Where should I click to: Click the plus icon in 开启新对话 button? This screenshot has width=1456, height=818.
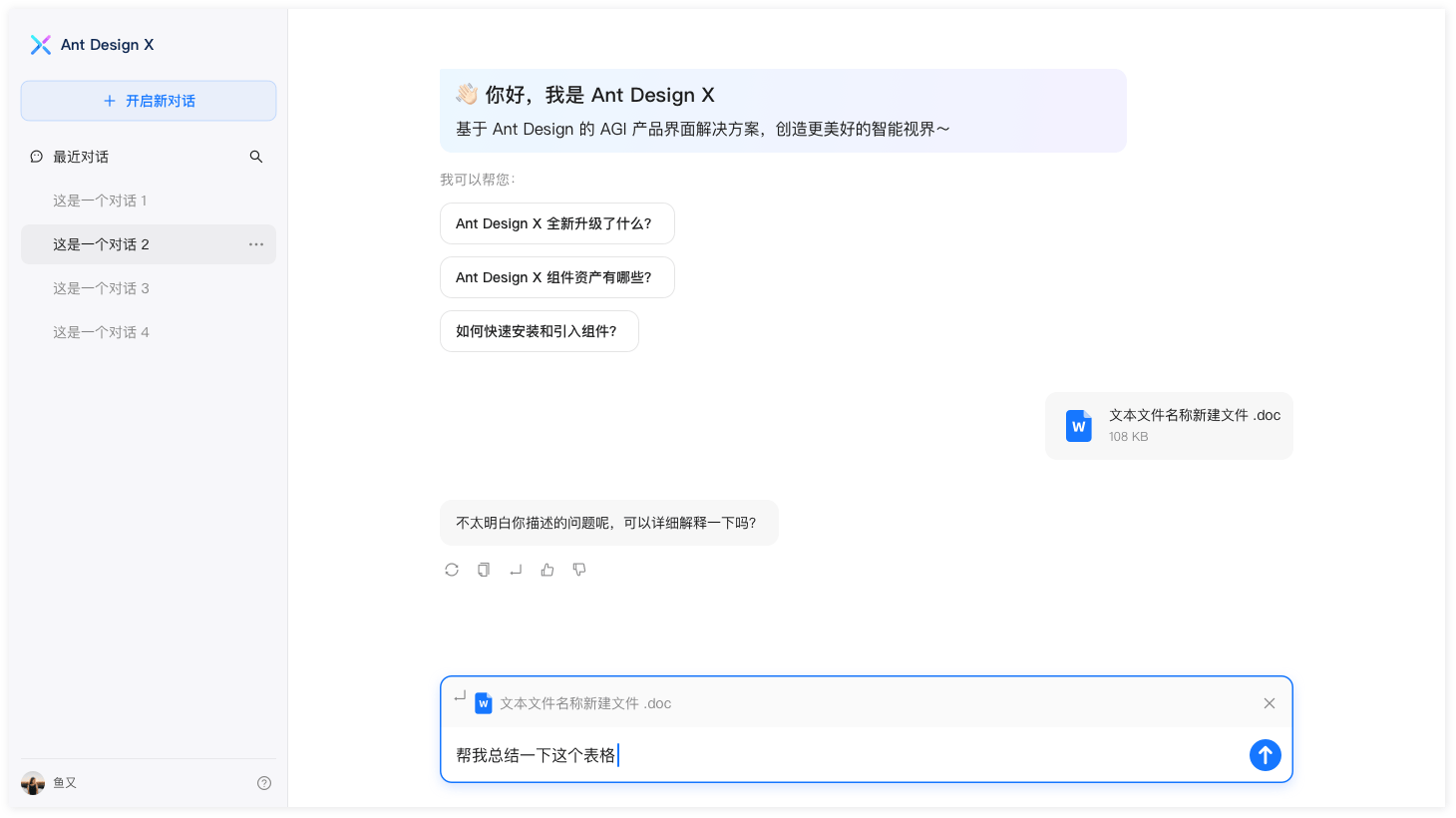click(x=110, y=101)
